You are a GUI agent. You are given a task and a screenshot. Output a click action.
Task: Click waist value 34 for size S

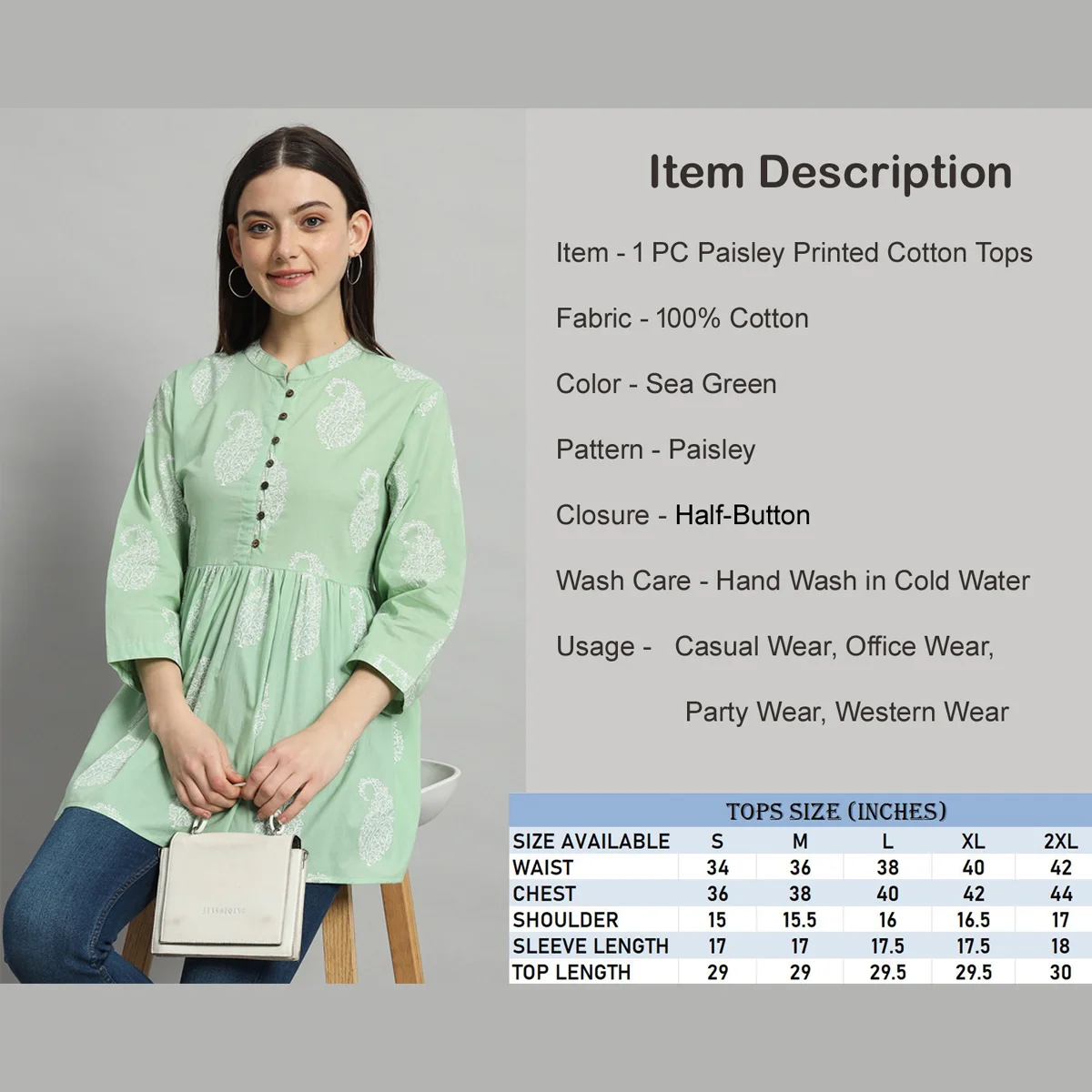tap(717, 868)
